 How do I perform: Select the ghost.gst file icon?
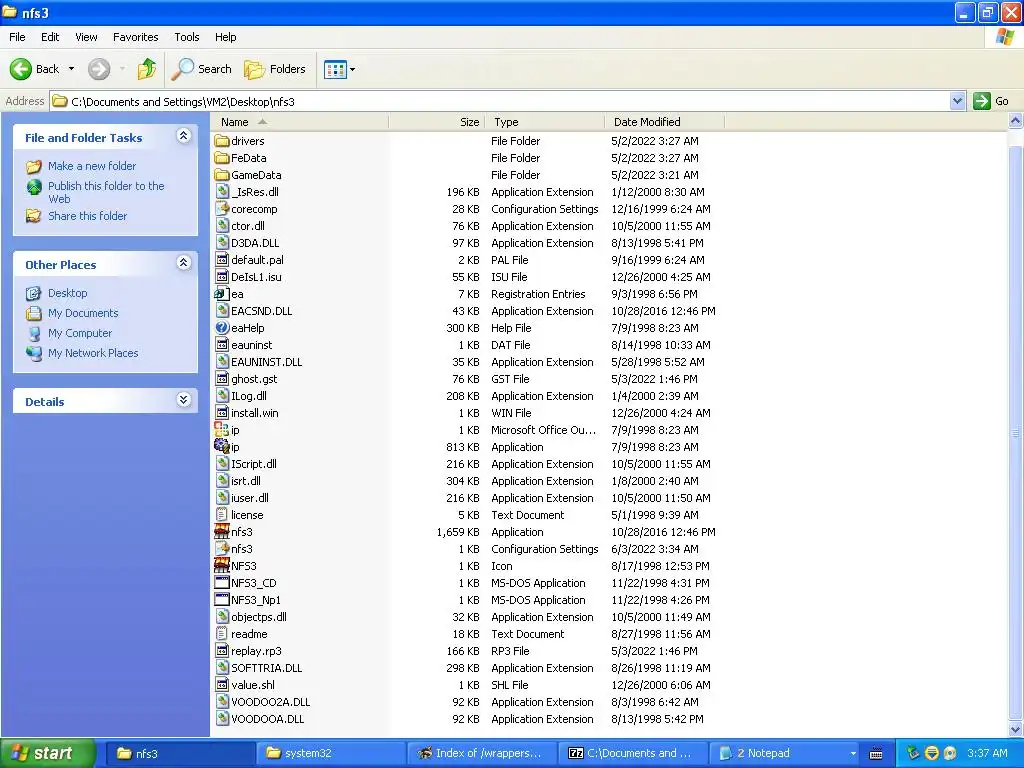222,378
